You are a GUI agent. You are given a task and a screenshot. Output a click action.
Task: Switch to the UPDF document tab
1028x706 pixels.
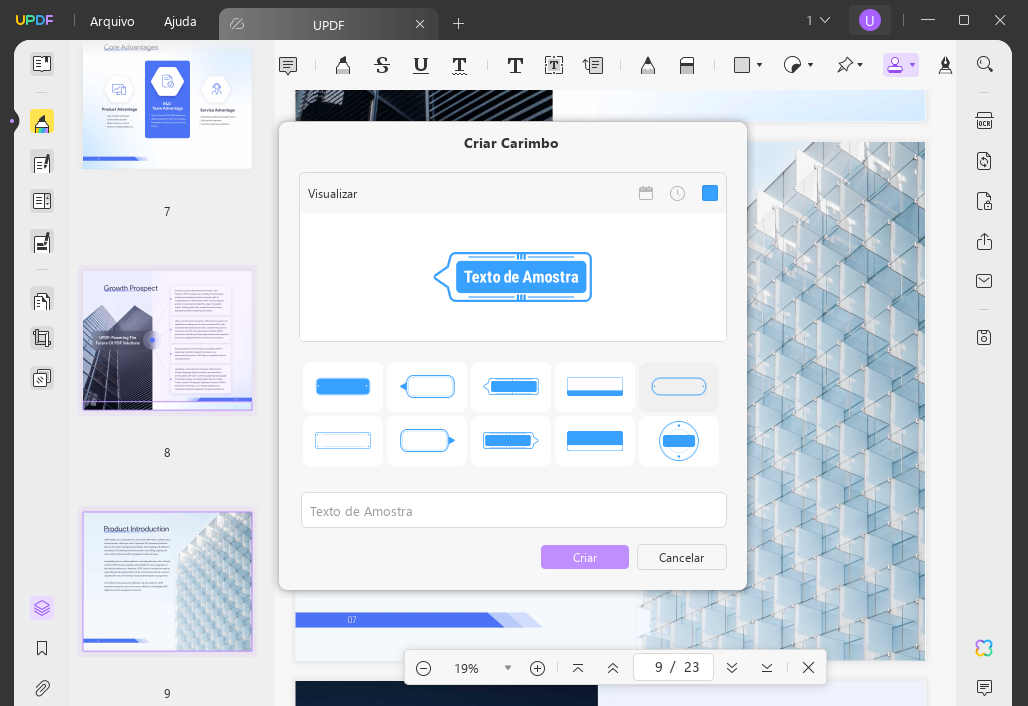click(328, 25)
